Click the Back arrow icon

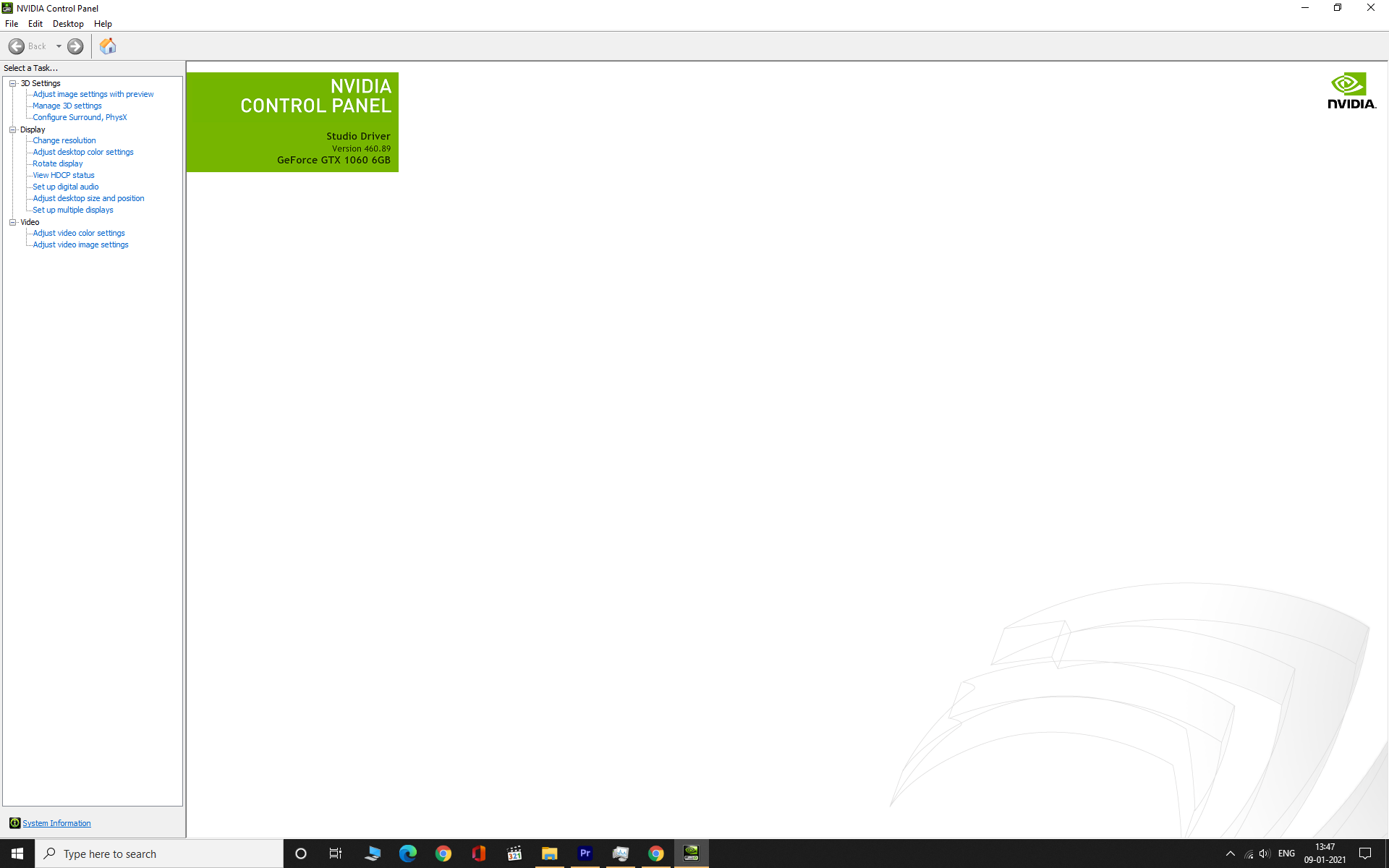tap(17, 46)
